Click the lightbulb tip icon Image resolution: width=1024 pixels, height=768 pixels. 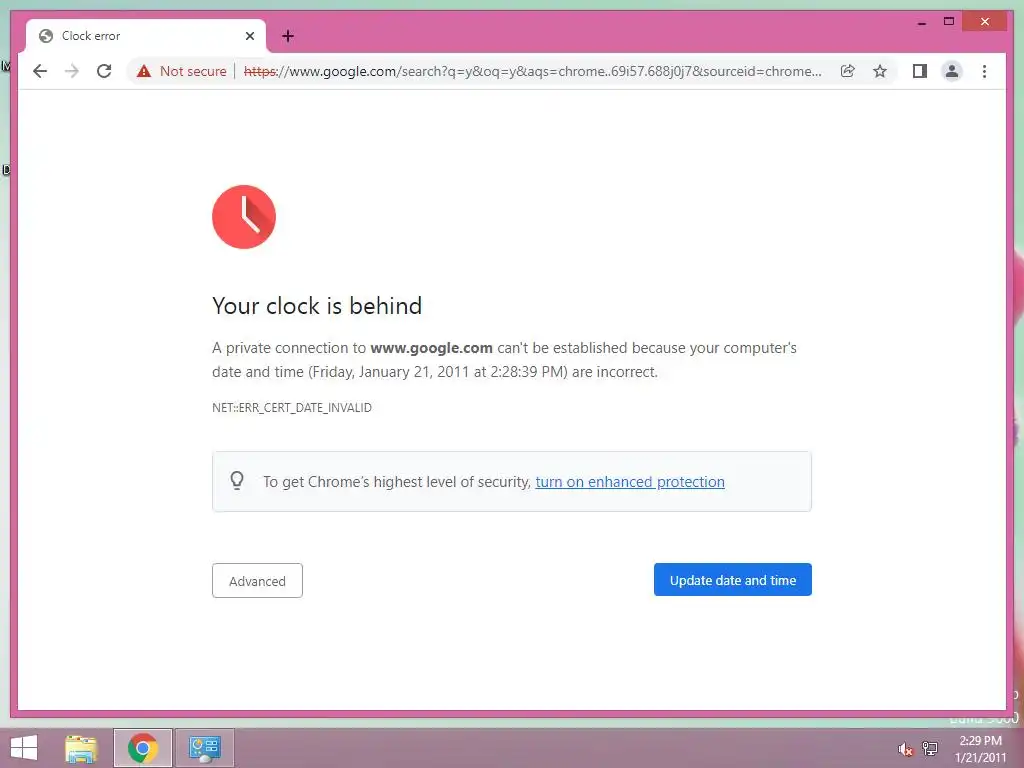[x=237, y=481]
